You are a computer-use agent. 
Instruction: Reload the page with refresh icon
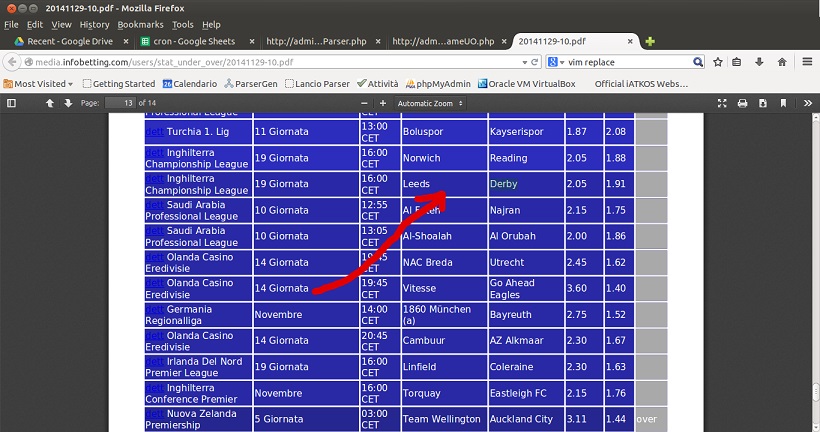[x=534, y=62]
